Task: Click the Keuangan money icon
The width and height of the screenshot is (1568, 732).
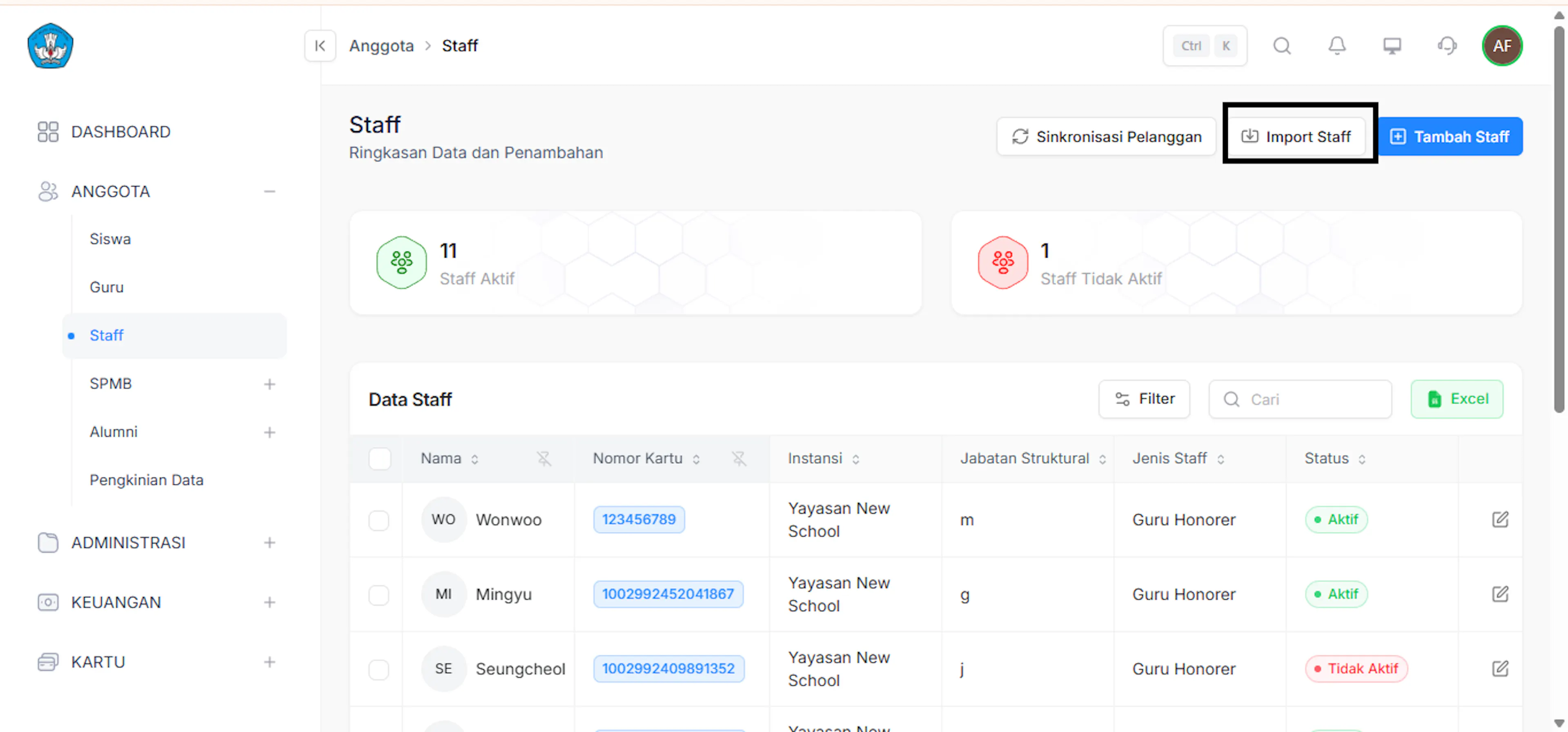Action: pyautogui.click(x=48, y=603)
